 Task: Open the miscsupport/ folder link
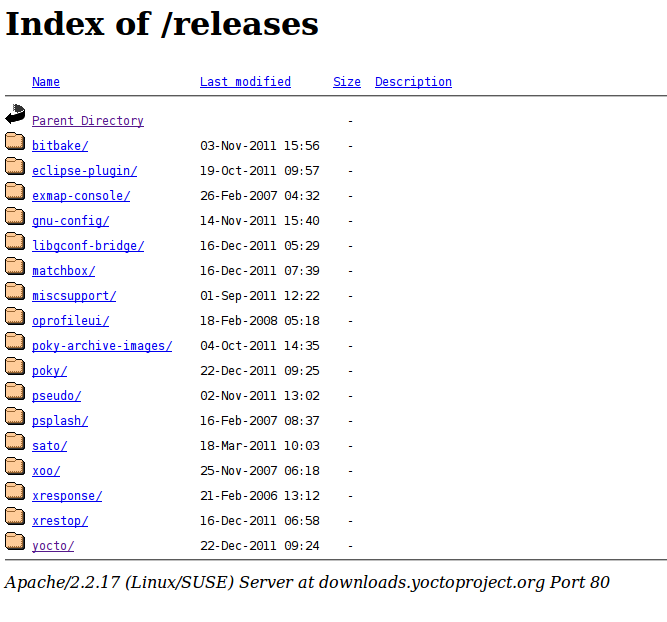74,296
